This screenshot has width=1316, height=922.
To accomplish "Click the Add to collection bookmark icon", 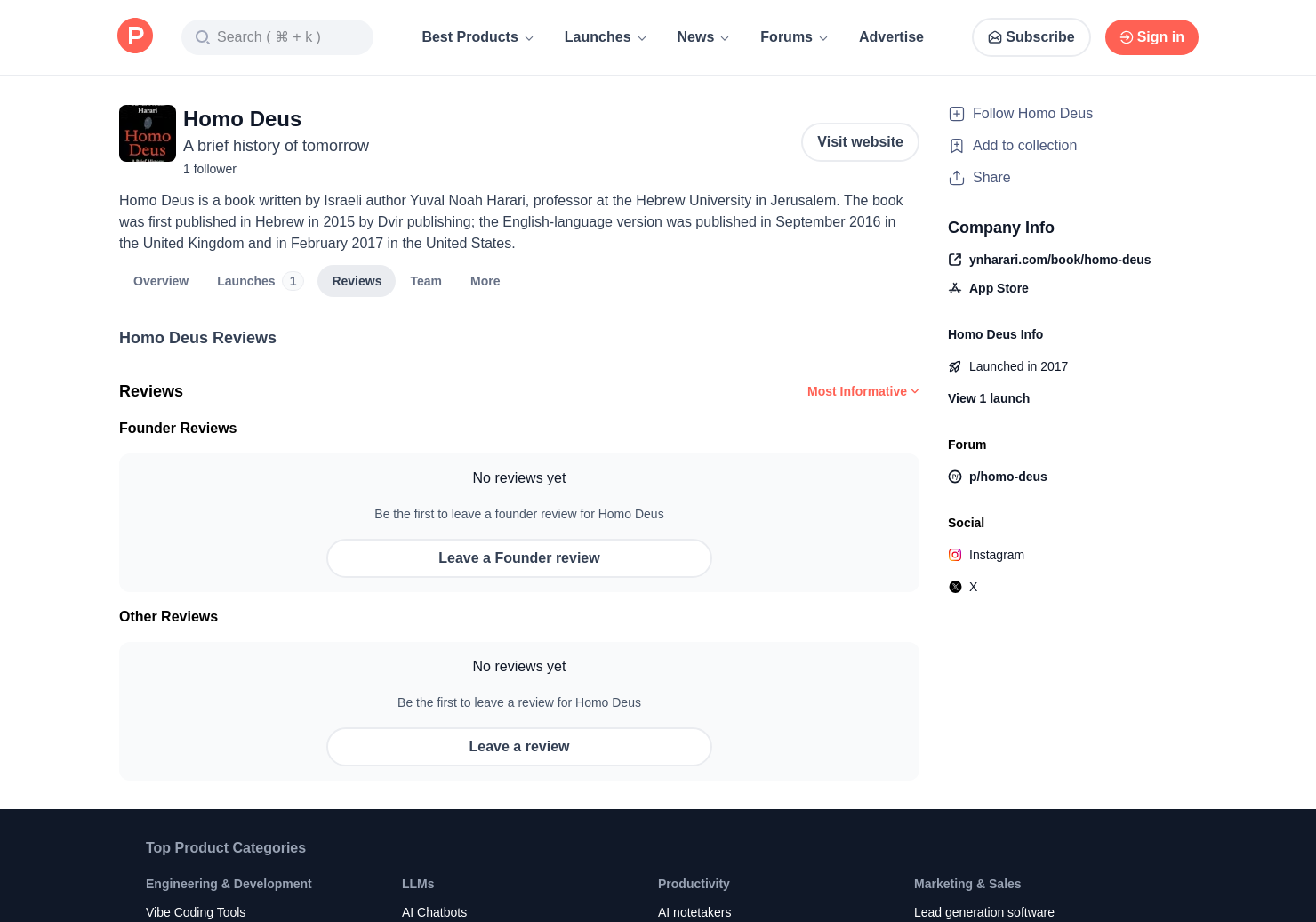I will 957,146.
